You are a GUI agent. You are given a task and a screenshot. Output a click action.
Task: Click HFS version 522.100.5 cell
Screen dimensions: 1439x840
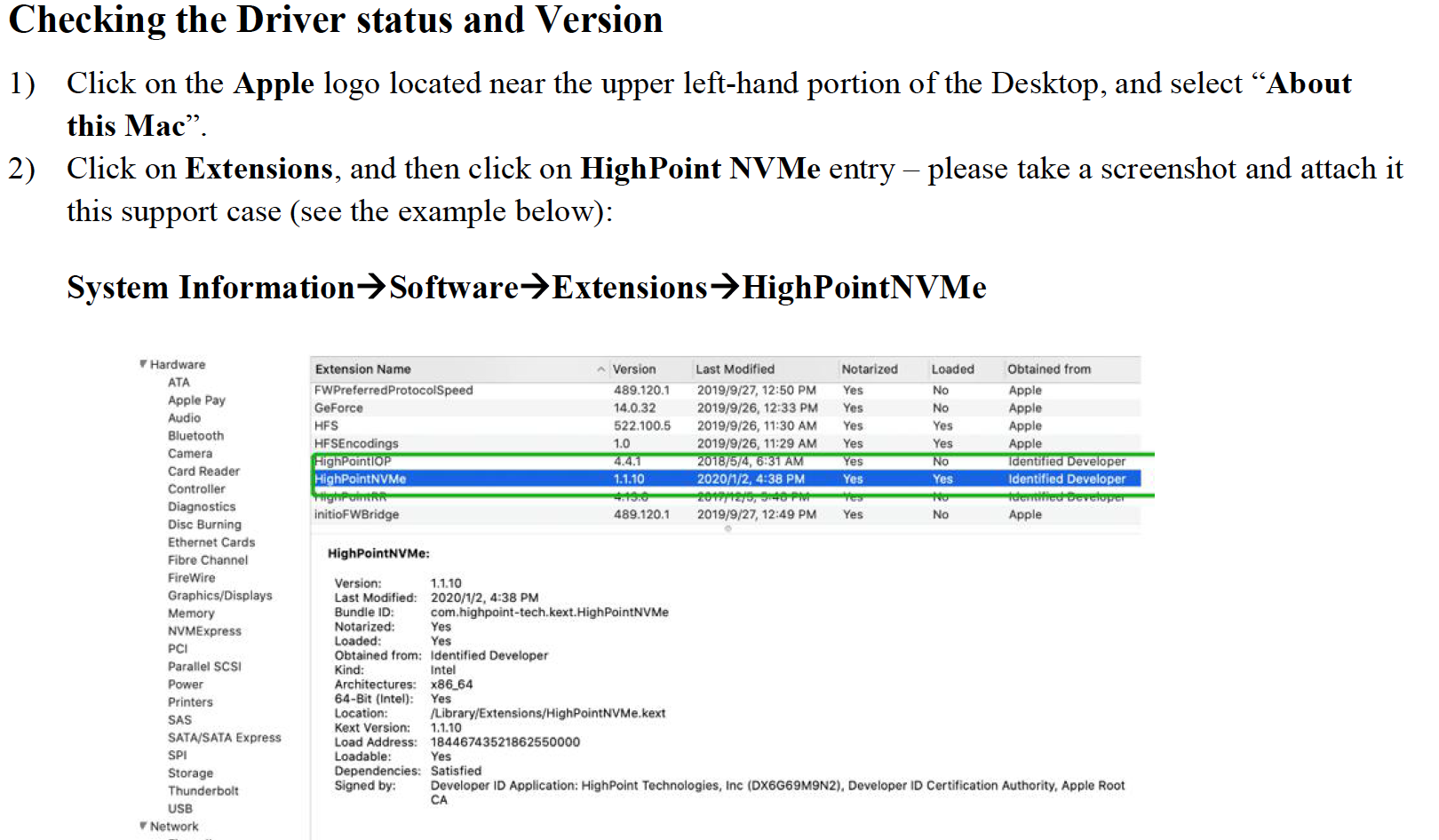(x=641, y=425)
